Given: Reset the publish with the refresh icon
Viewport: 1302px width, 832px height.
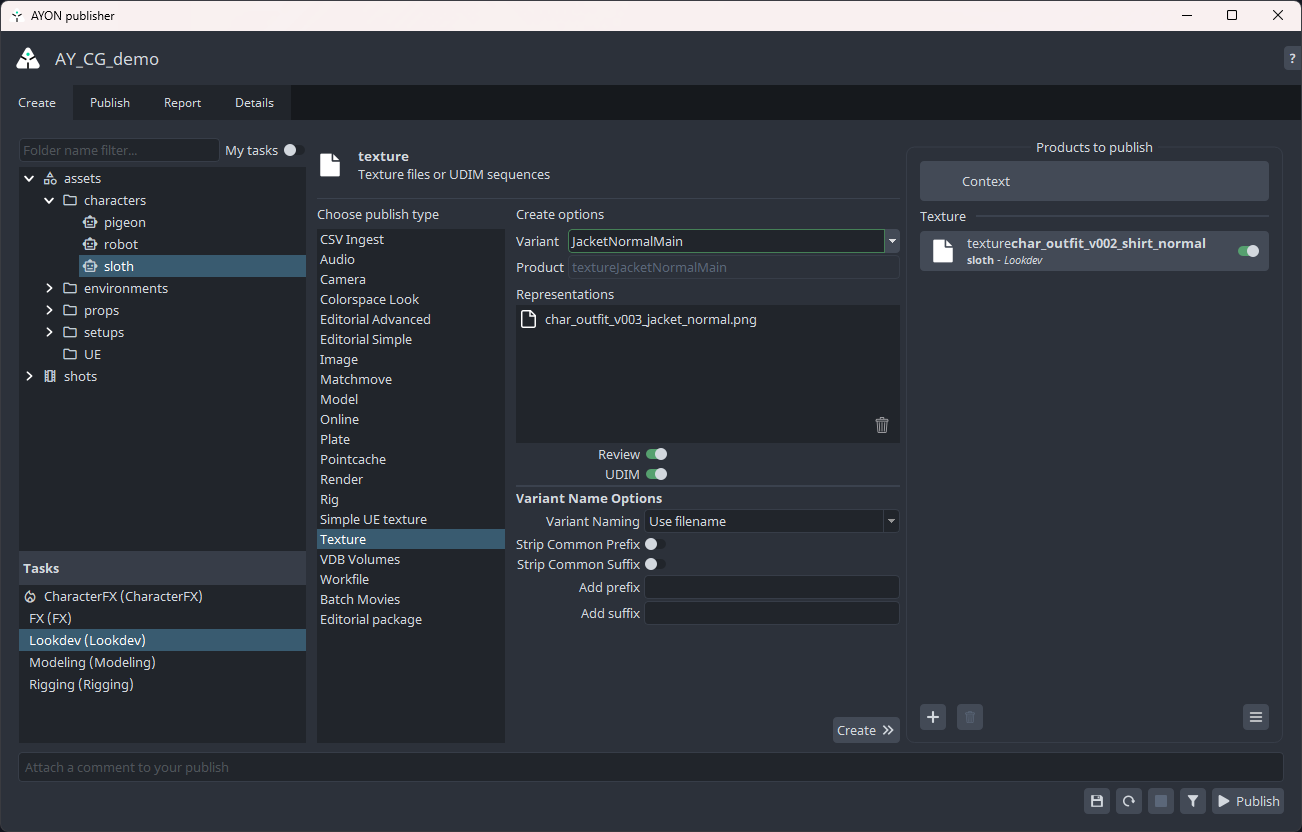Looking at the screenshot, I should [1129, 801].
